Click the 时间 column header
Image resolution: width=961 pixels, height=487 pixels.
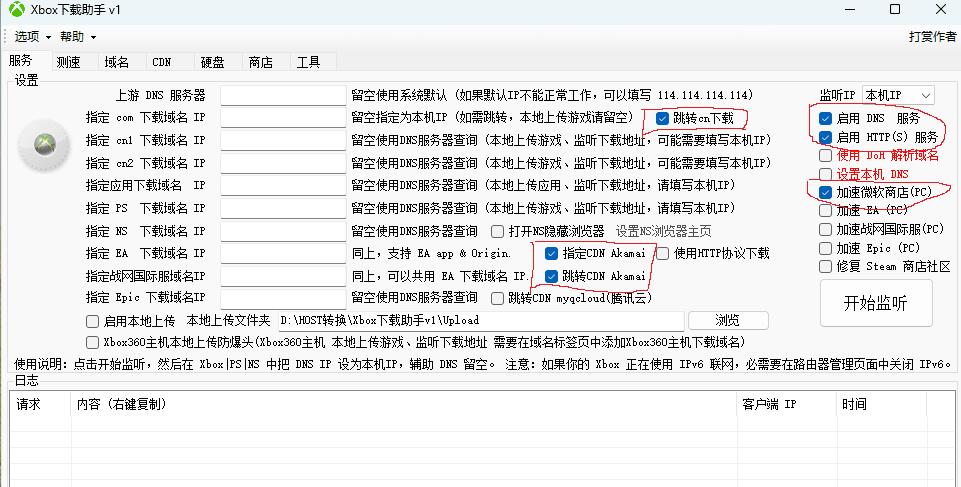point(881,404)
